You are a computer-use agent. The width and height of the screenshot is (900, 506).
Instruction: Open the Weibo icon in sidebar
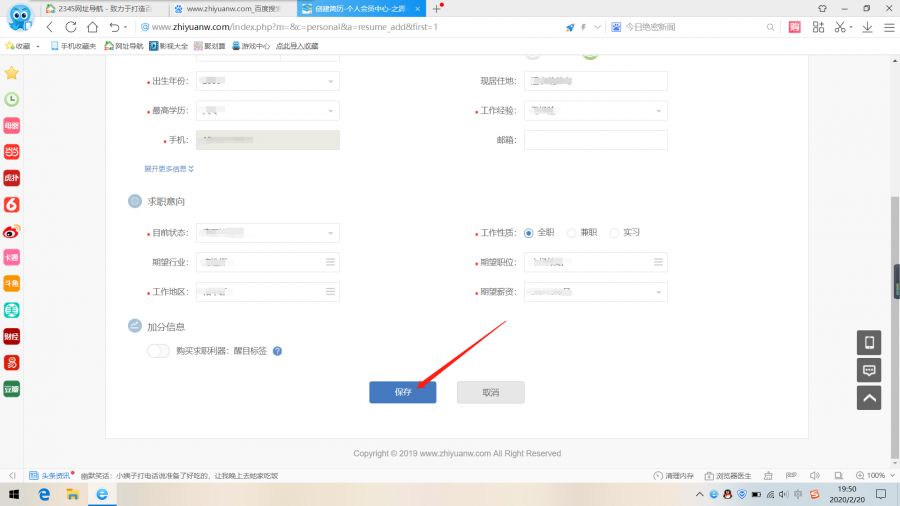[x=12, y=231]
